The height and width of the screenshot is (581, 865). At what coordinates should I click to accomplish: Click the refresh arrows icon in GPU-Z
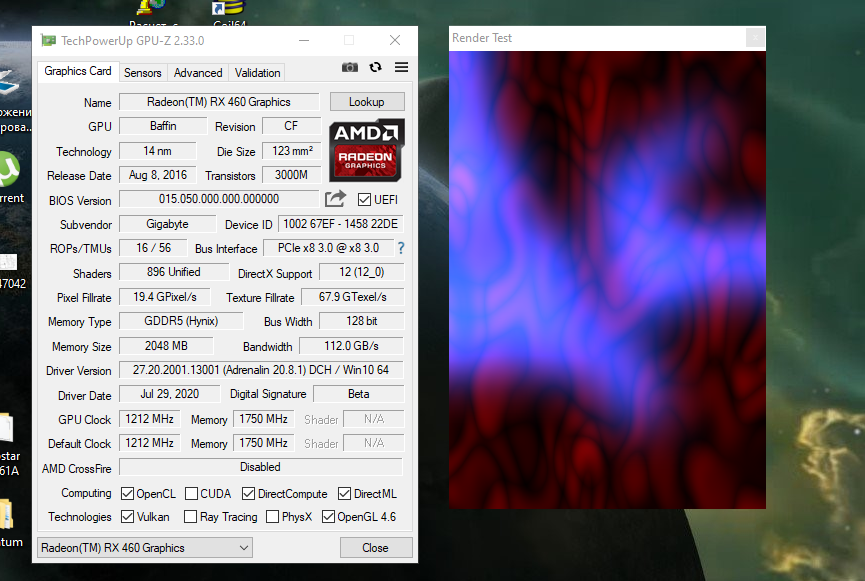point(376,67)
